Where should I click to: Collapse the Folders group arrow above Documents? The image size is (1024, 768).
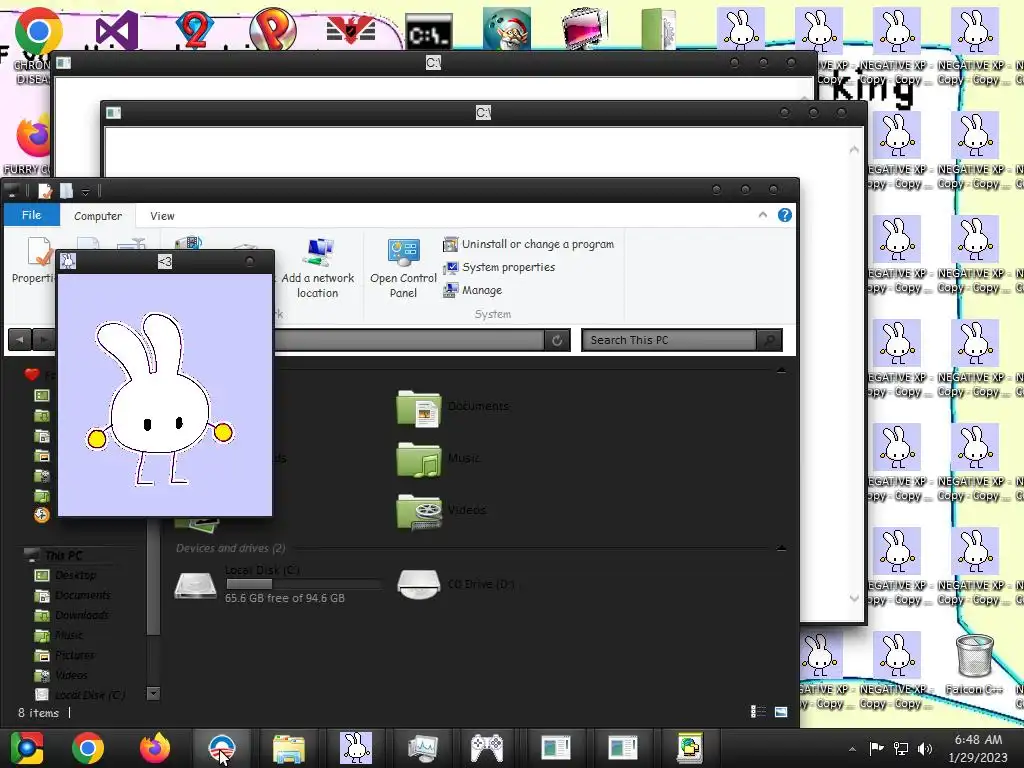tap(782, 371)
